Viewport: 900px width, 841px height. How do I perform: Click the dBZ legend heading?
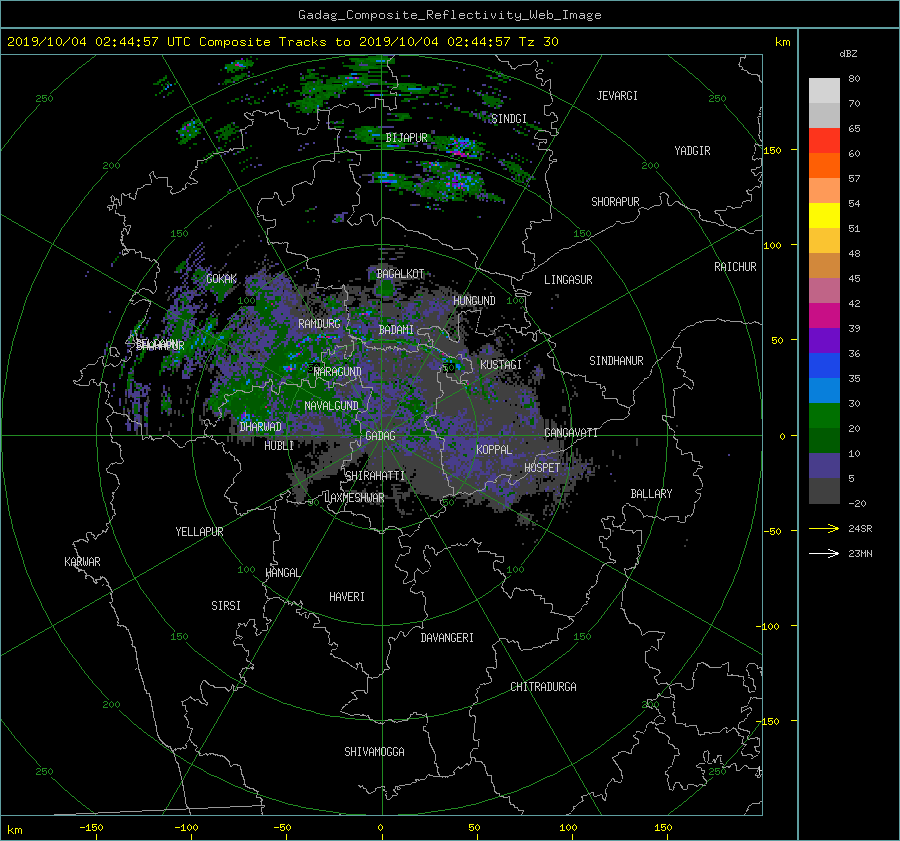click(848, 54)
